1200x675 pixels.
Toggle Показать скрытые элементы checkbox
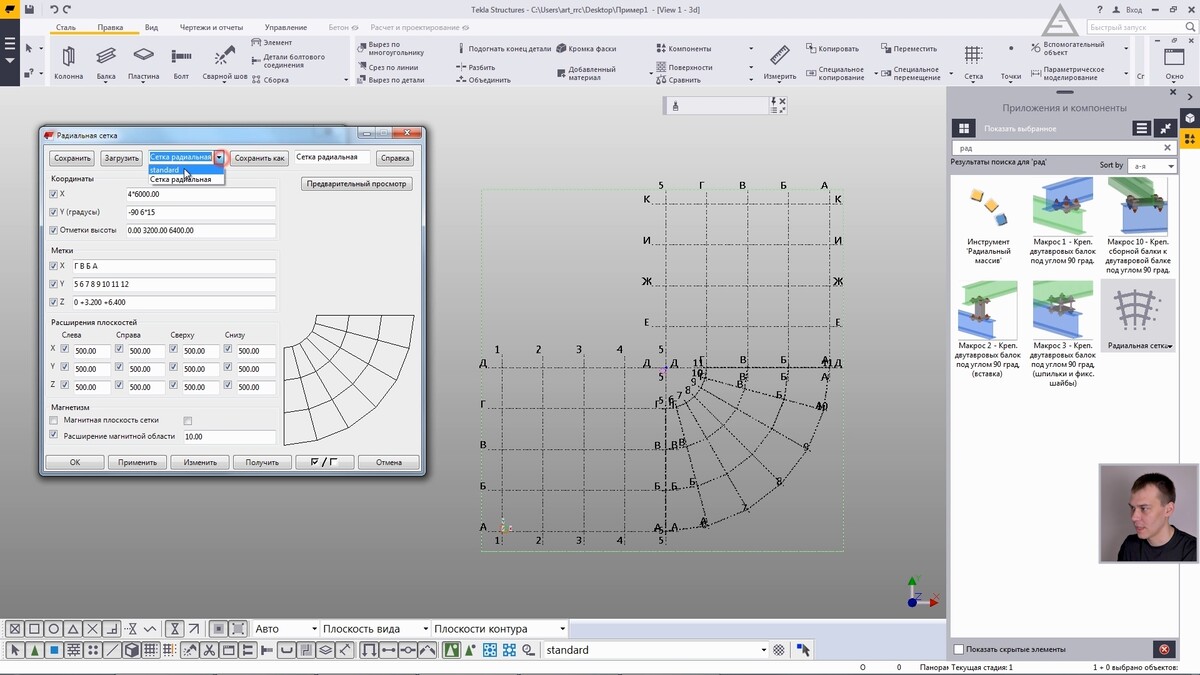click(959, 649)
